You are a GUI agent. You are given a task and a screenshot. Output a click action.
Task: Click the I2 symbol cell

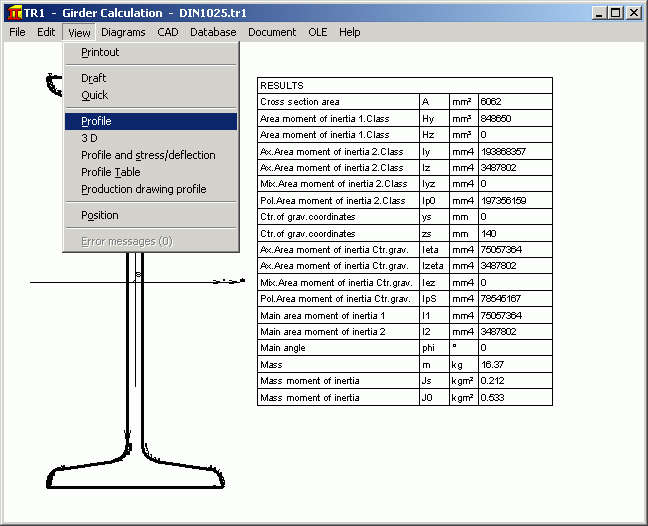(x=434, y=332)
